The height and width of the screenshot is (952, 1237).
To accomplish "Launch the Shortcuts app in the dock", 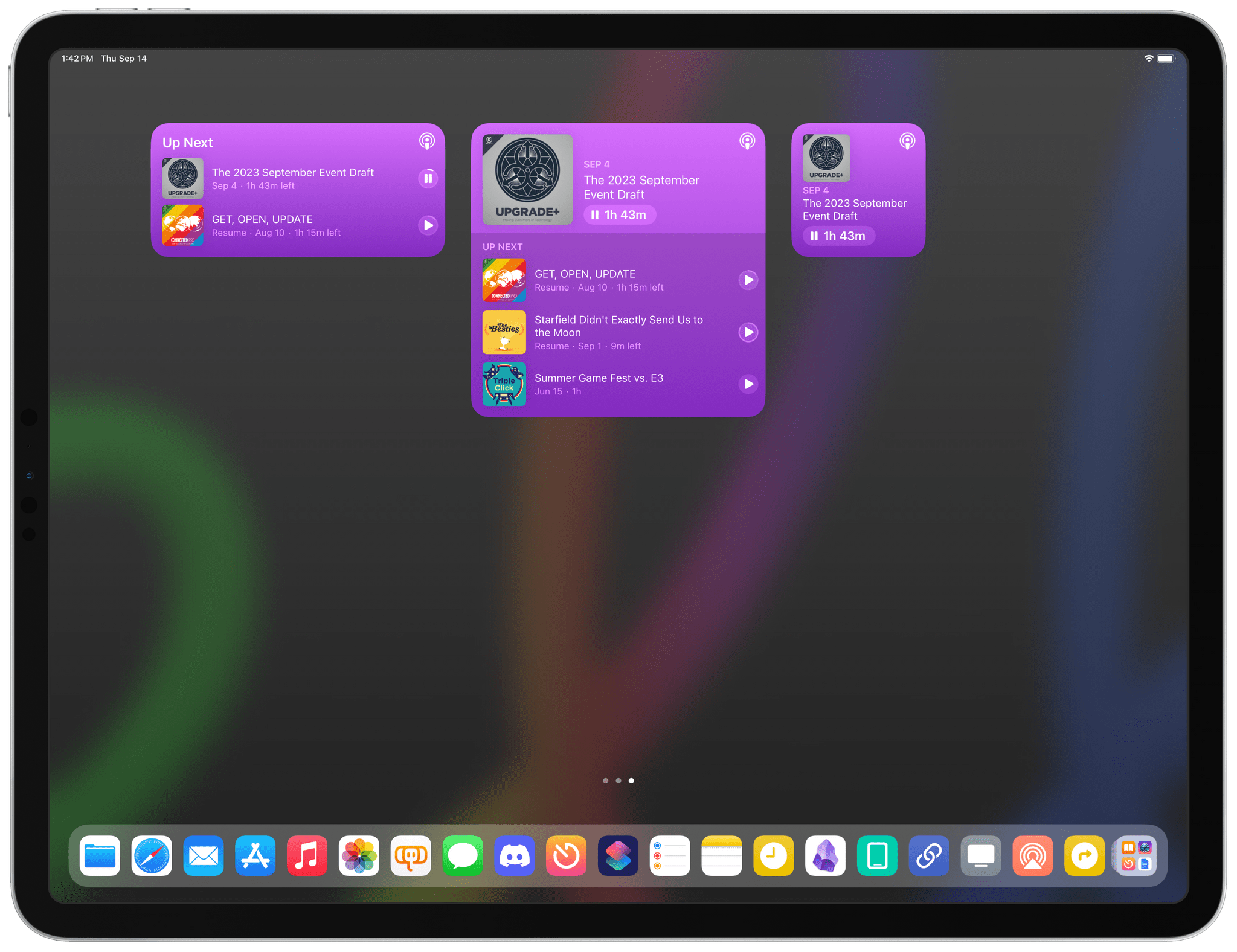I will [x=618, y=855].
